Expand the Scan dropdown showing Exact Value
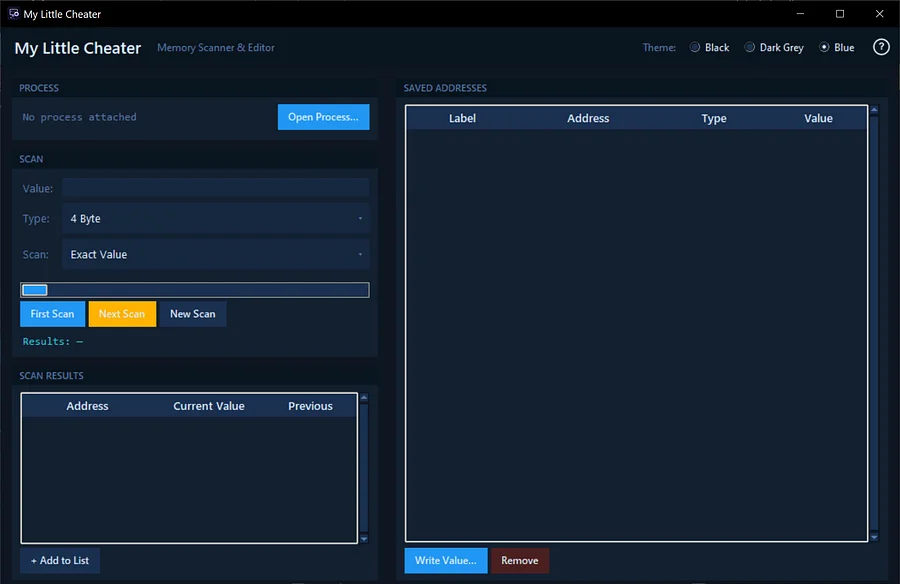The height and width of the screenshot is (584, 900). (216, 254)
